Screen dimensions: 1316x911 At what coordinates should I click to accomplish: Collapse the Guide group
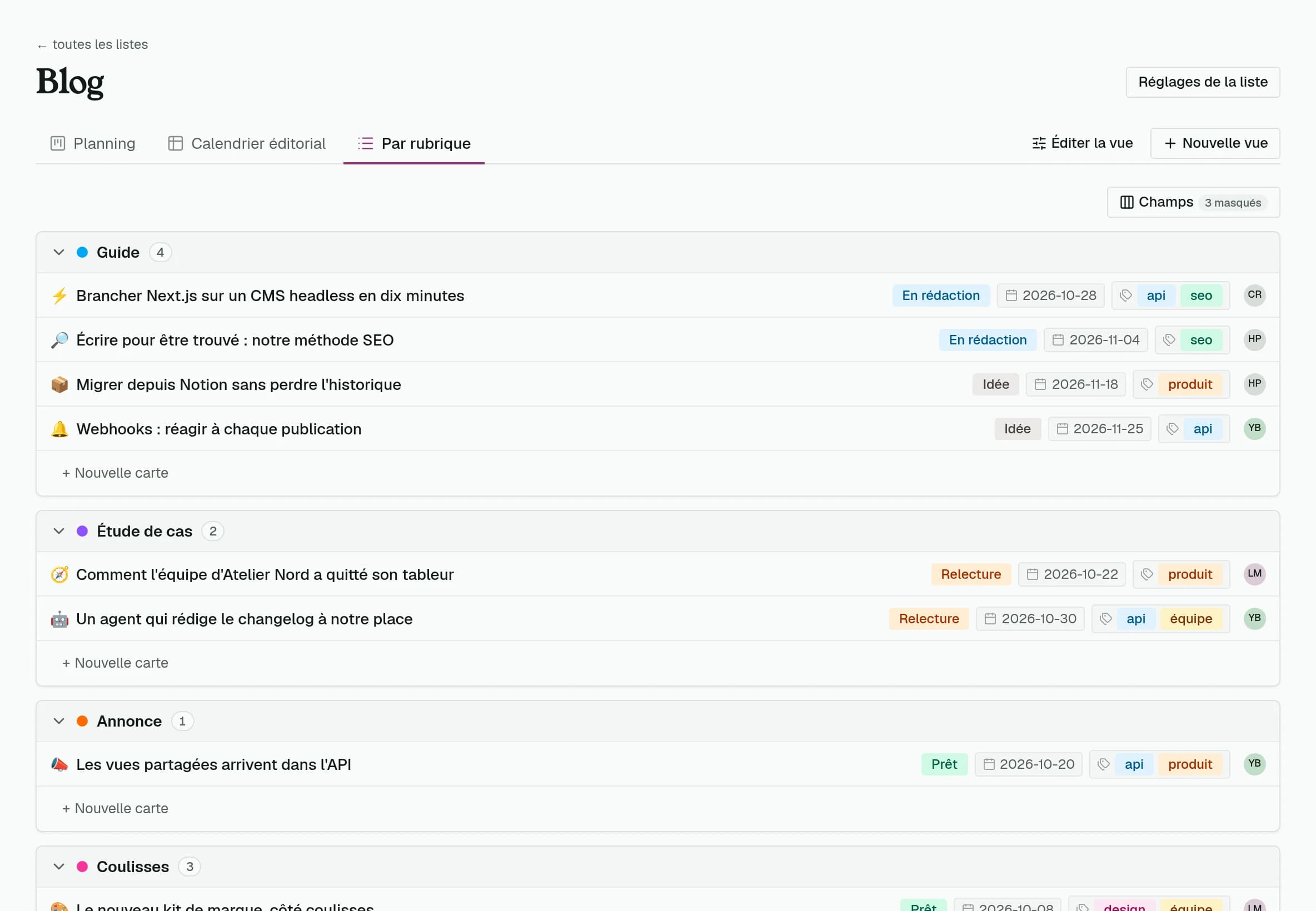pyautogui.click(x=59, y=252)
